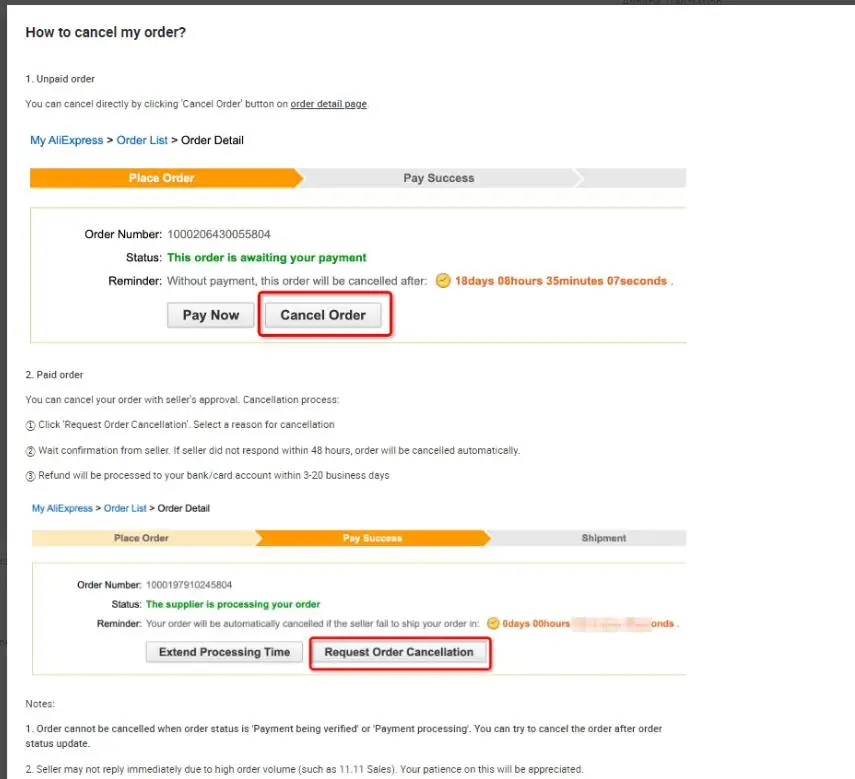855x779 pixels.
Task: Select the orange Place Order progress step
Action: 162,178
